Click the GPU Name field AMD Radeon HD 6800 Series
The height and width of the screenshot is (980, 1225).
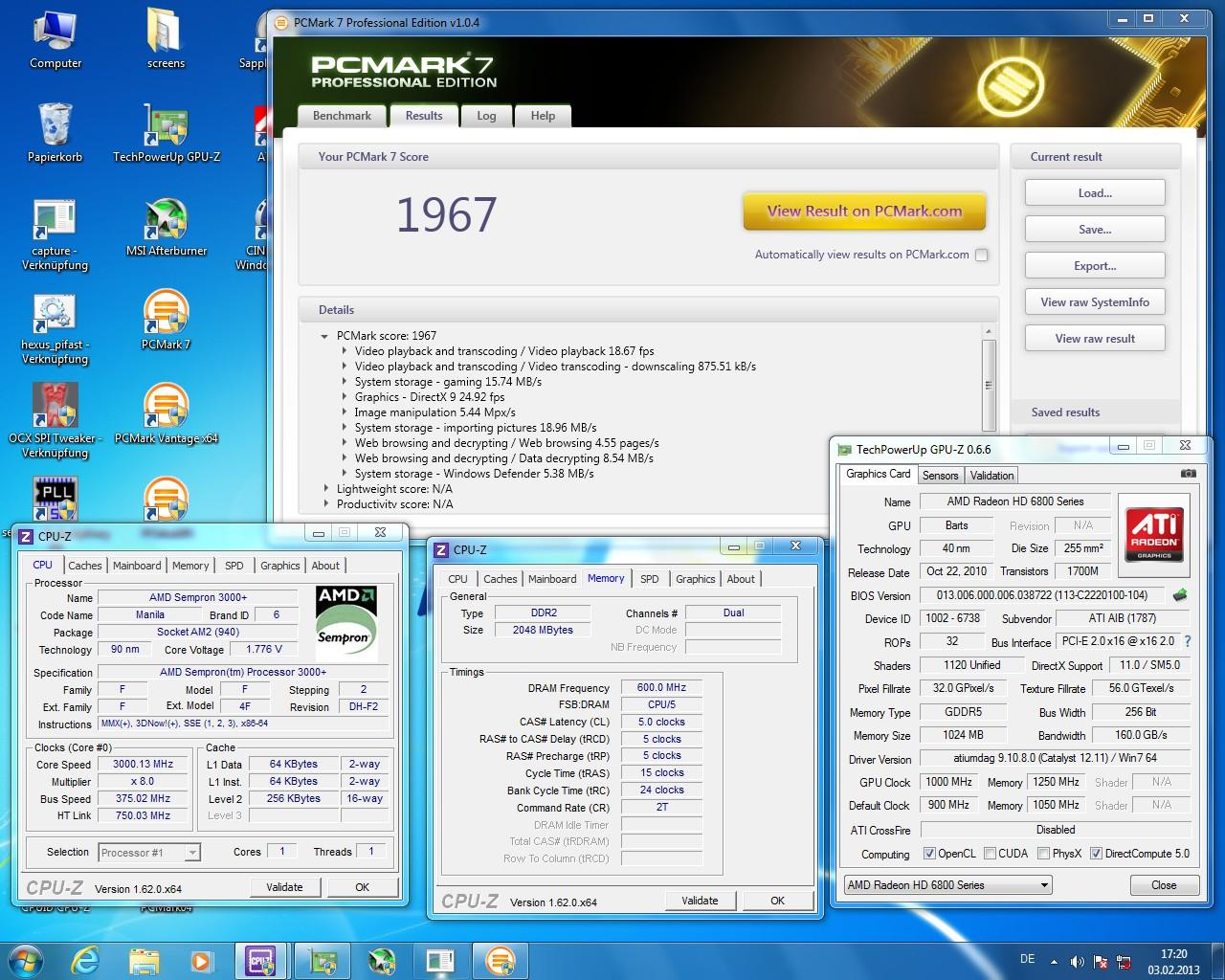click(x=1014, y=501)
